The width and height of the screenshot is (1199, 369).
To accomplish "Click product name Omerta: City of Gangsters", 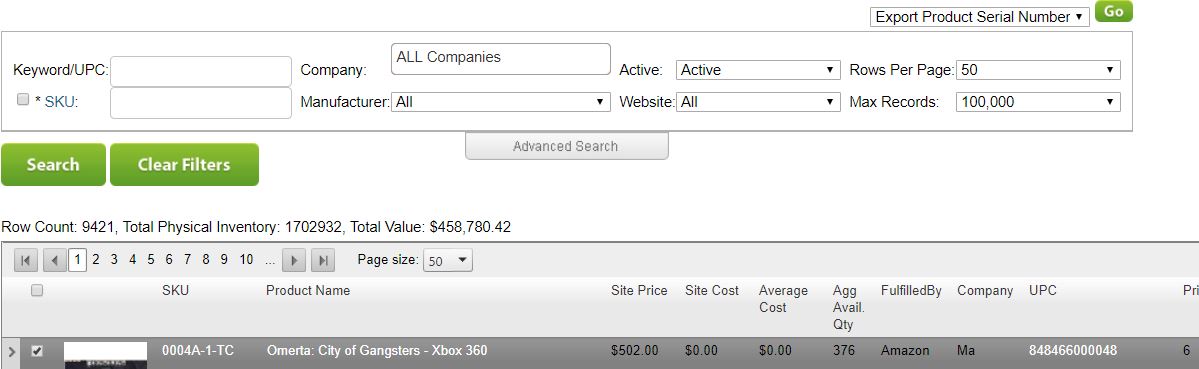I will (x=377, y=351).
